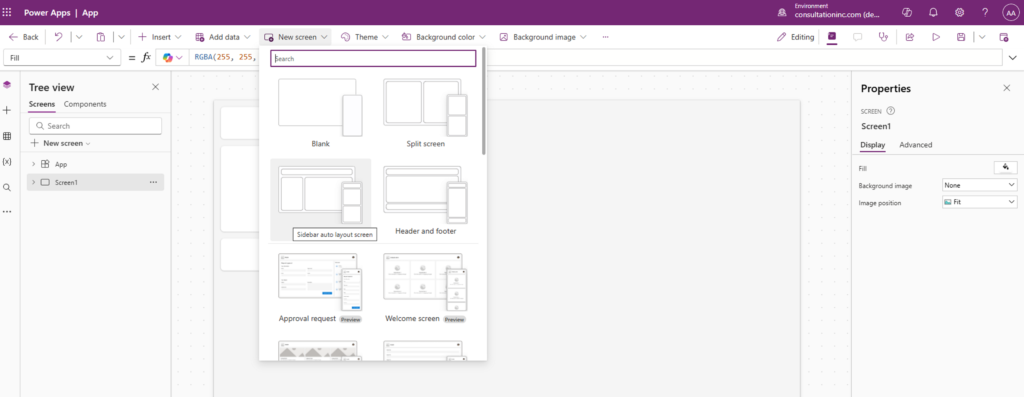
Task: Select the Welcome screen template
Action: click(x=425, y=288)
